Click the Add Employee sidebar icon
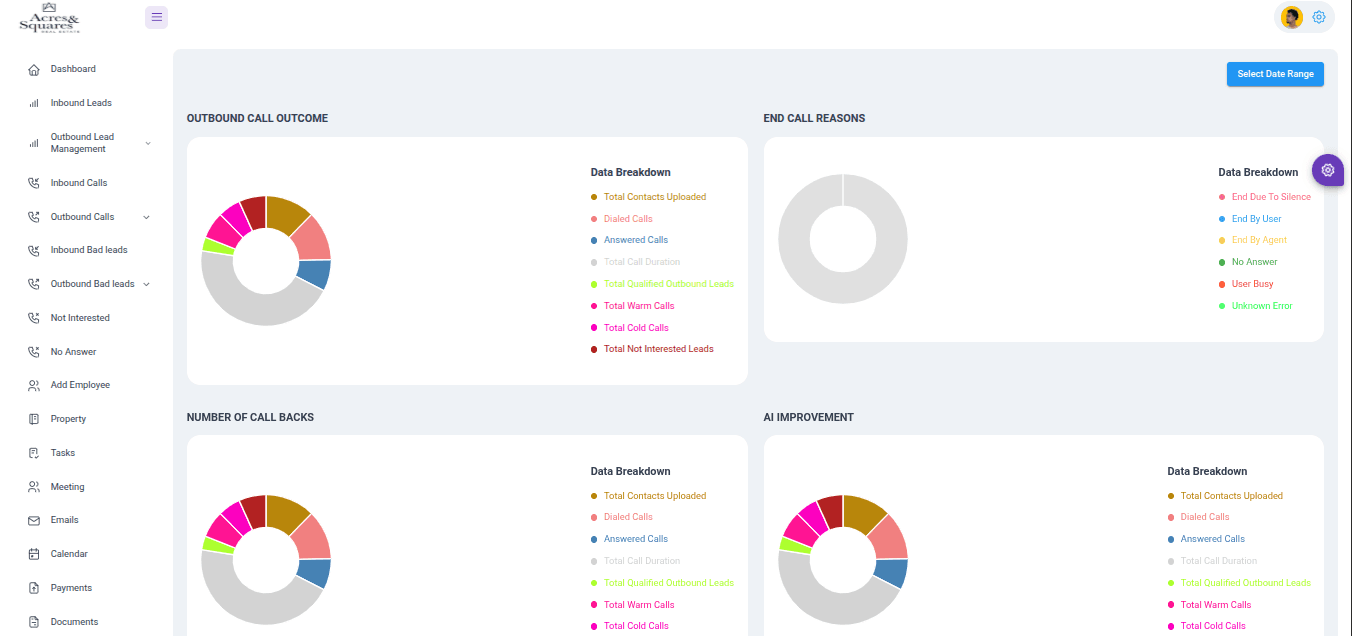Viewport: 1352px width, 636px height. click(x=35, y=384)
